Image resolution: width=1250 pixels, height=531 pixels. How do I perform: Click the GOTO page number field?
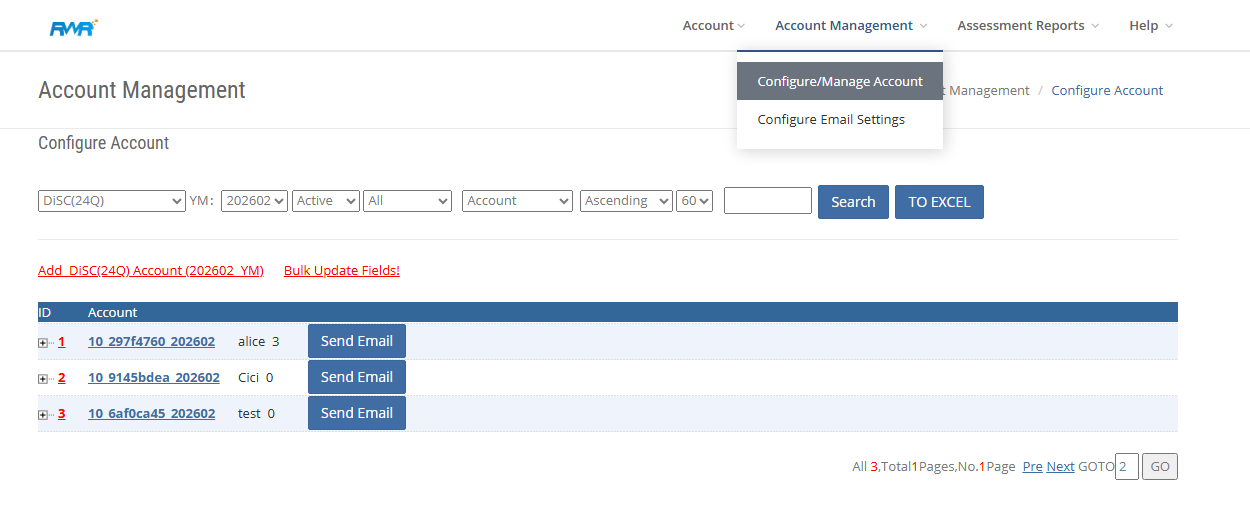[1126, 467]
